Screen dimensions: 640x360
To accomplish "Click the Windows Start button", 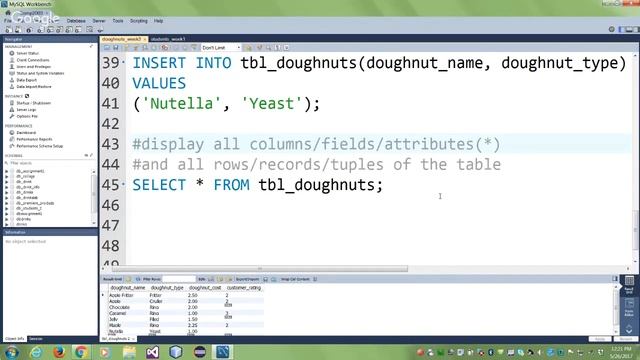I will pyautogui.click(x=11, y=352).
